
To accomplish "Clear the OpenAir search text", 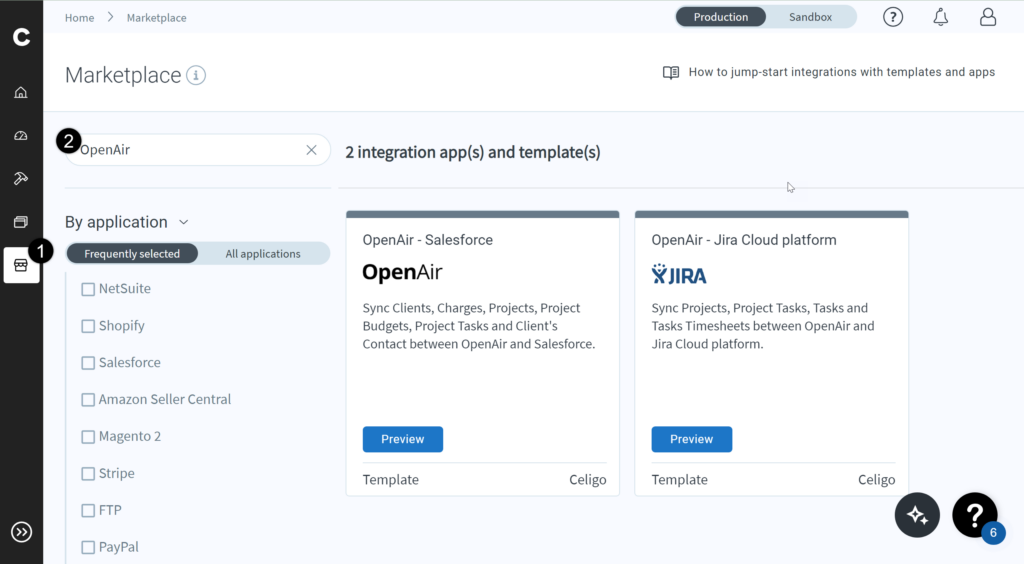I will click(311, 150).
